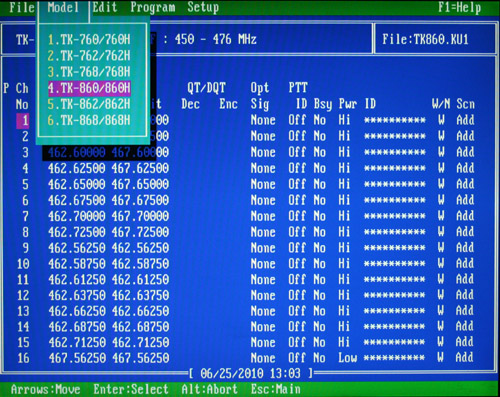Click W/N value W for channel 7
500x397 pixels.
[441, 216]
